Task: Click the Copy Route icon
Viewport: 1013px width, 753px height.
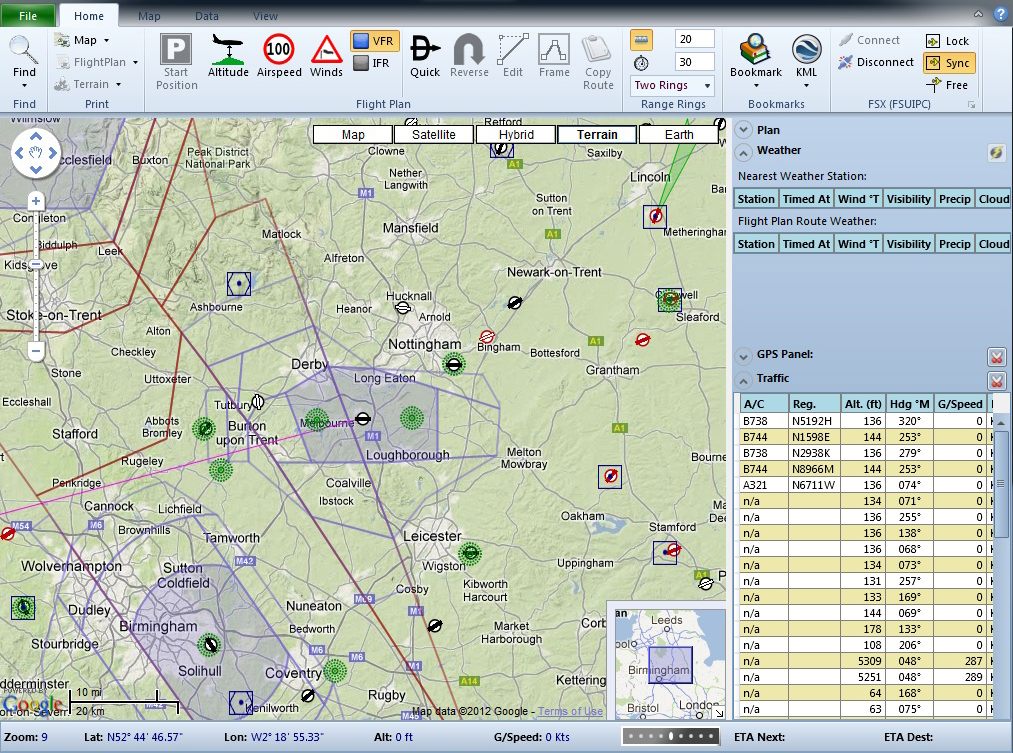Action: 598,61
